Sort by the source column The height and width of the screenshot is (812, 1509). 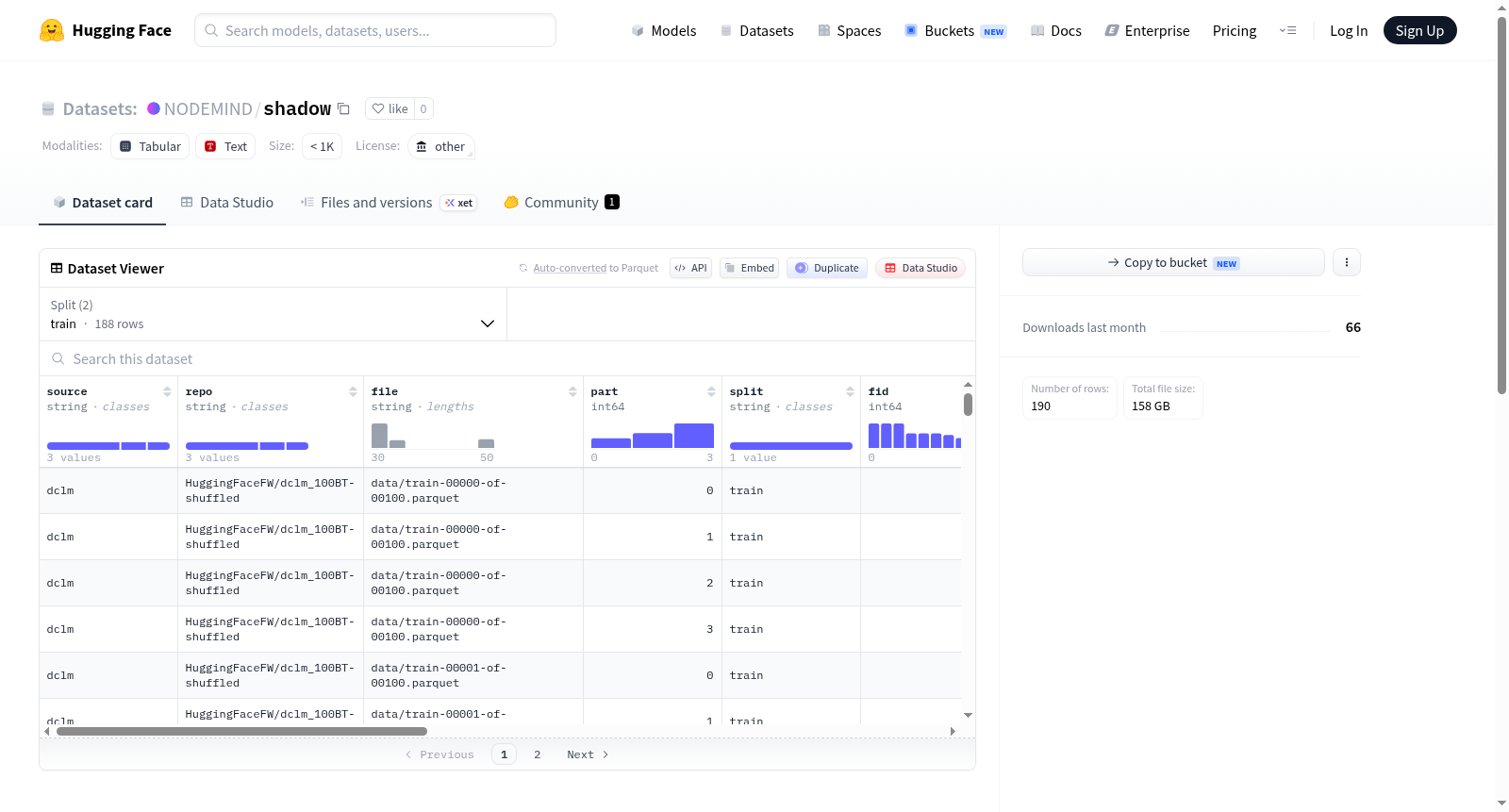tap(167, 391)
